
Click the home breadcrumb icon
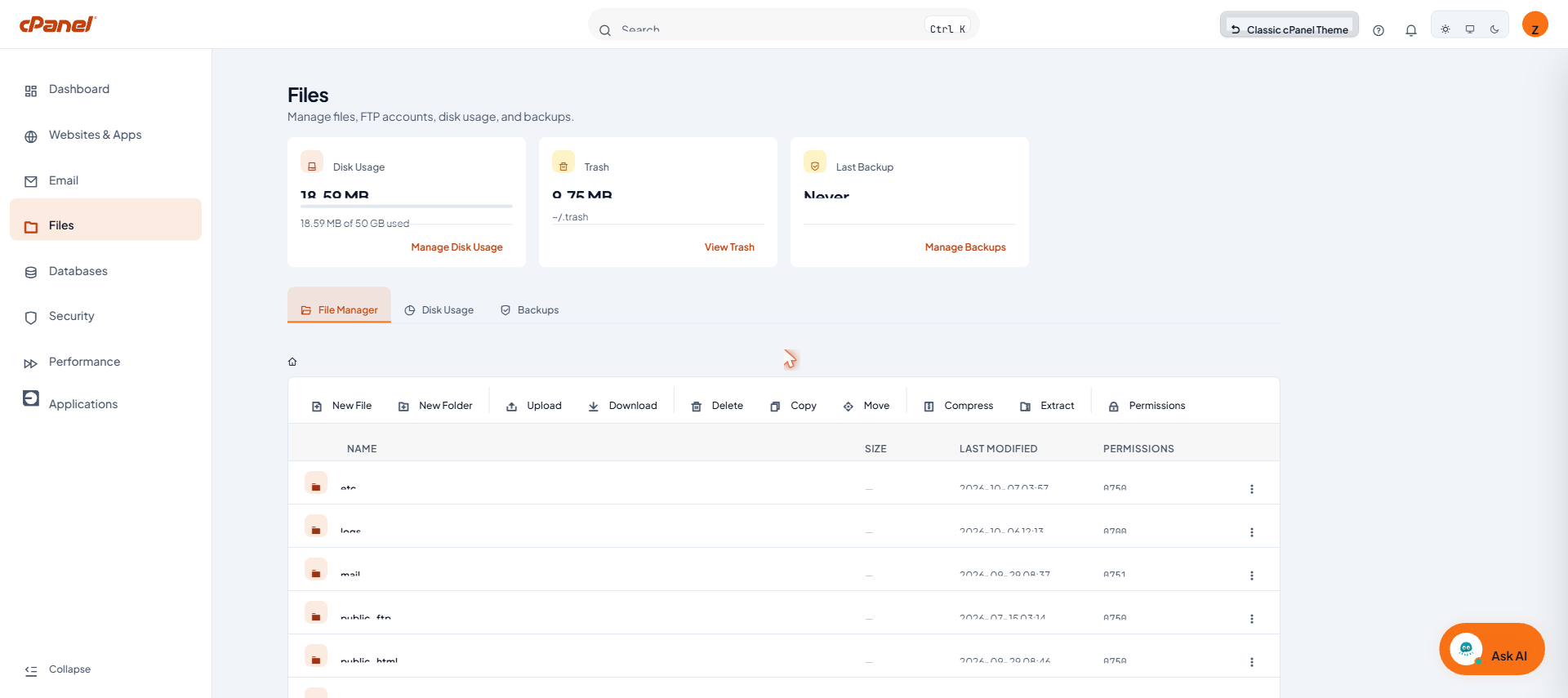[x=292, y=362]
